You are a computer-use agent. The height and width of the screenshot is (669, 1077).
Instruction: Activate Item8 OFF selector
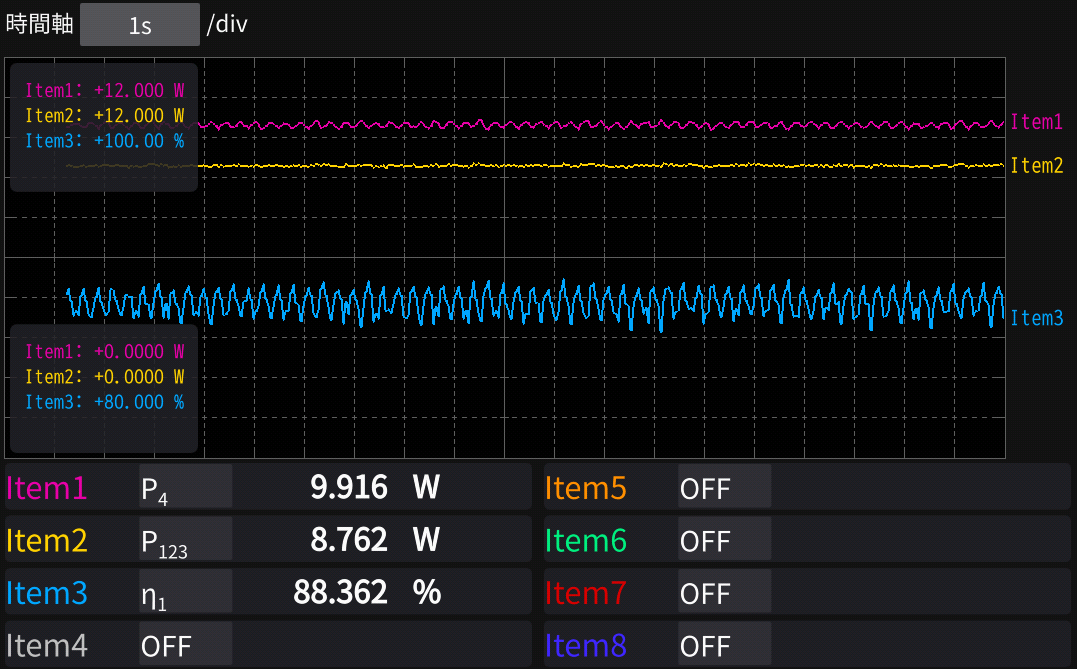(x=723, y=645)
